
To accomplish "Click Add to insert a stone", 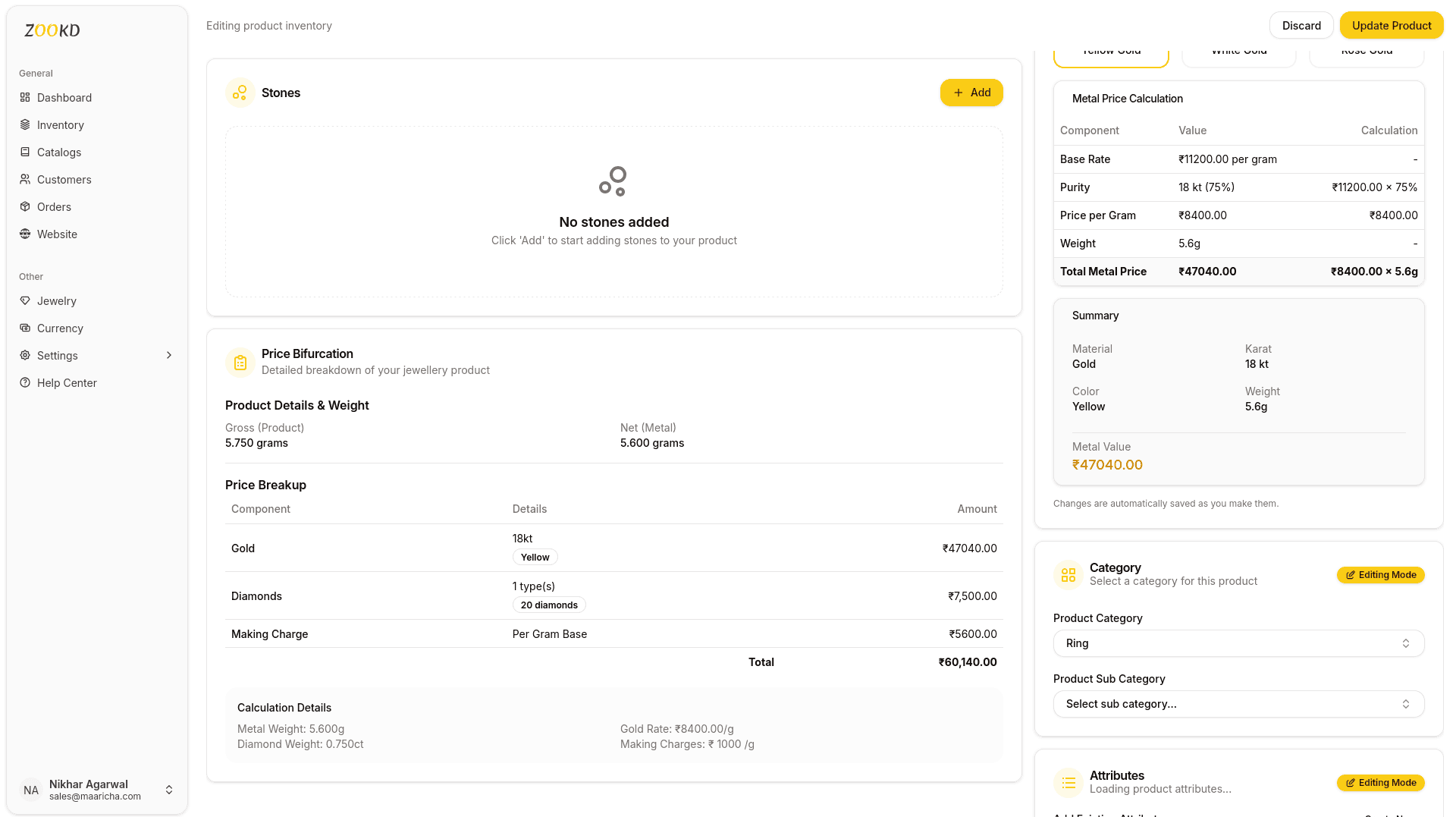I will point(971,93).
